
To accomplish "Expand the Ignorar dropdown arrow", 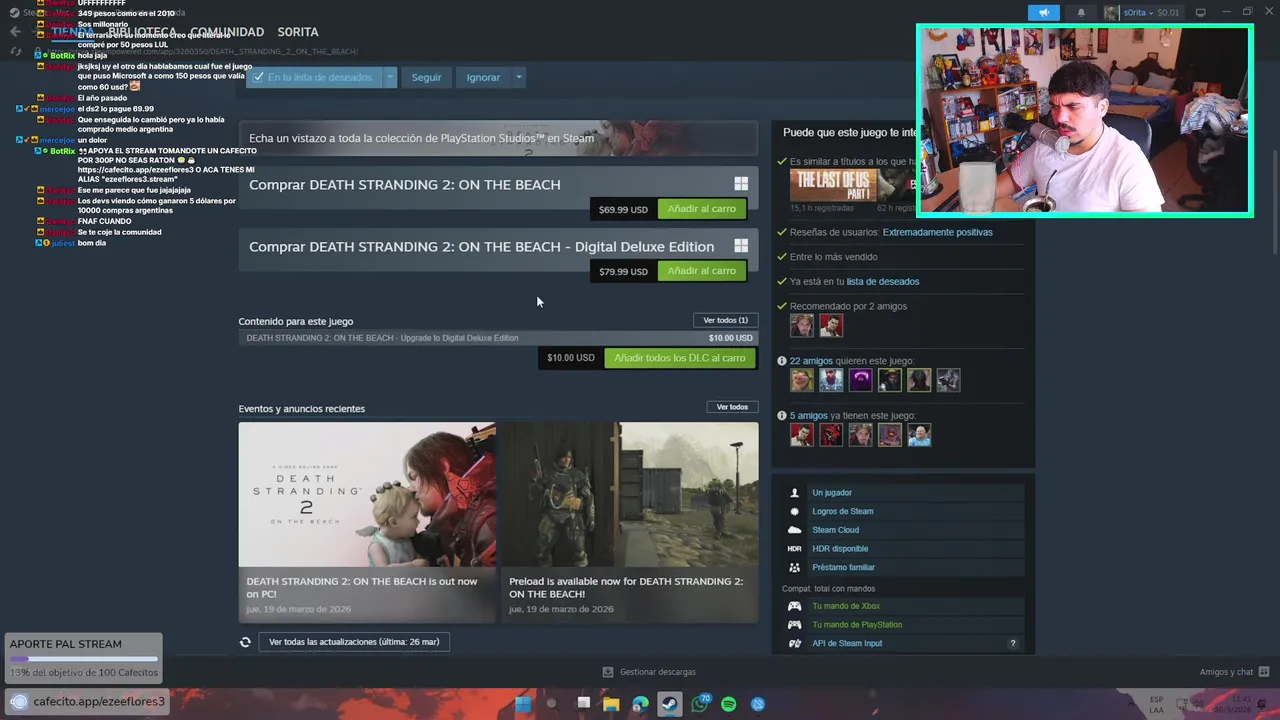I will 518,77.
